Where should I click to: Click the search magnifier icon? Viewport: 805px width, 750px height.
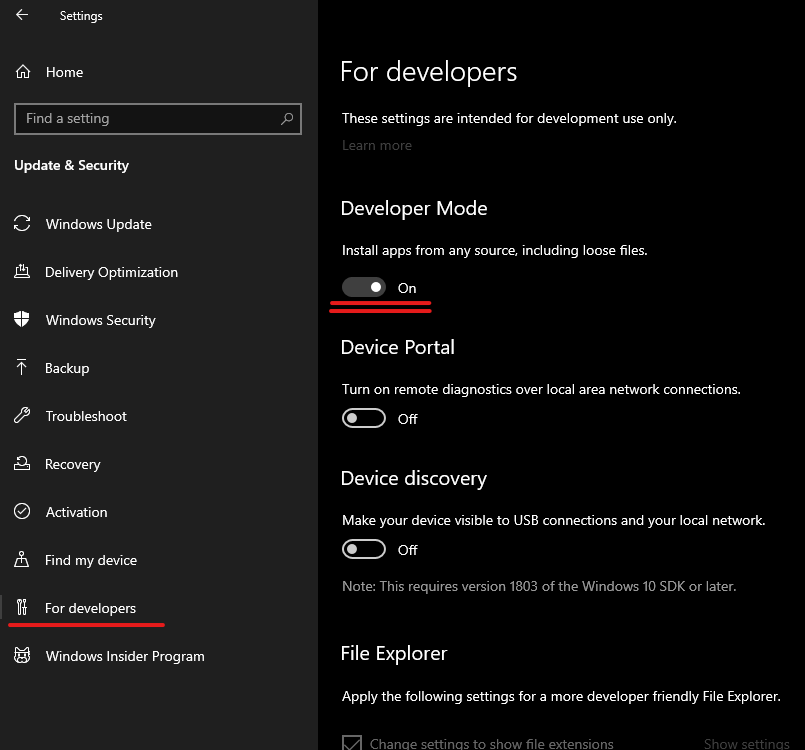pos(287,119)
